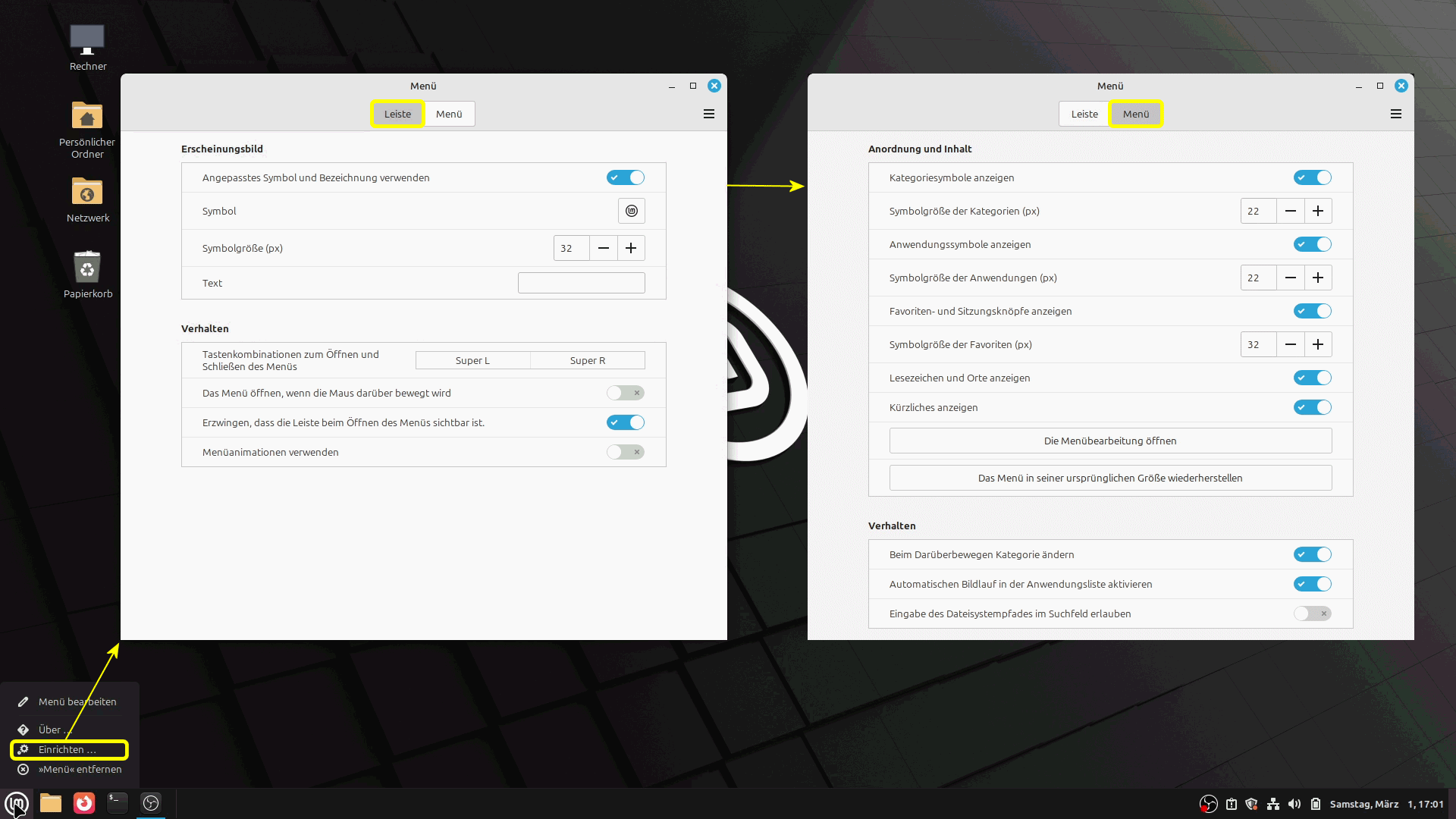This screenshot has height=819, width=1456.
Task: Click the Symbol icon chooser button
Action: (631, 211)
